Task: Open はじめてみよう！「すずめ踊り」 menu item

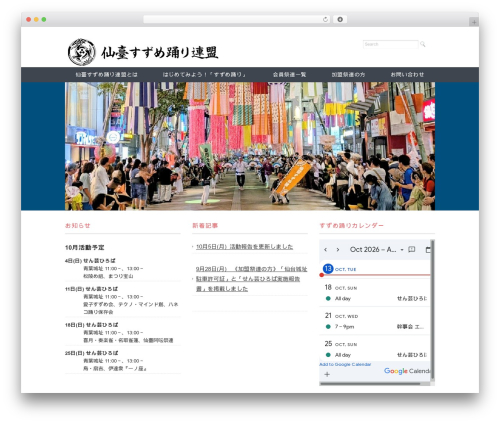Action: (204, 75)
